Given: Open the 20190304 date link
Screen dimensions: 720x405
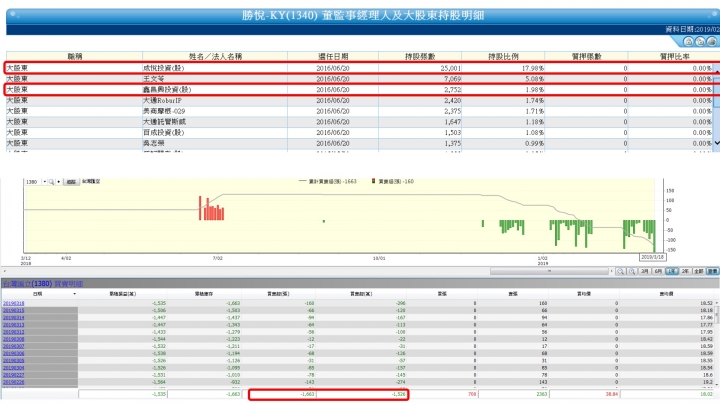Looking at the screenshot, I should point(13,368).
